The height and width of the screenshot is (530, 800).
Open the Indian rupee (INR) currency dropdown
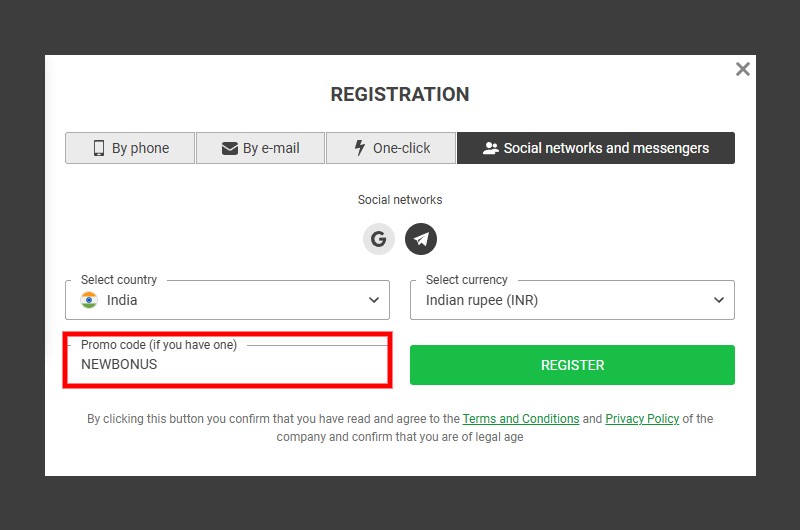(x=572, y=300)
